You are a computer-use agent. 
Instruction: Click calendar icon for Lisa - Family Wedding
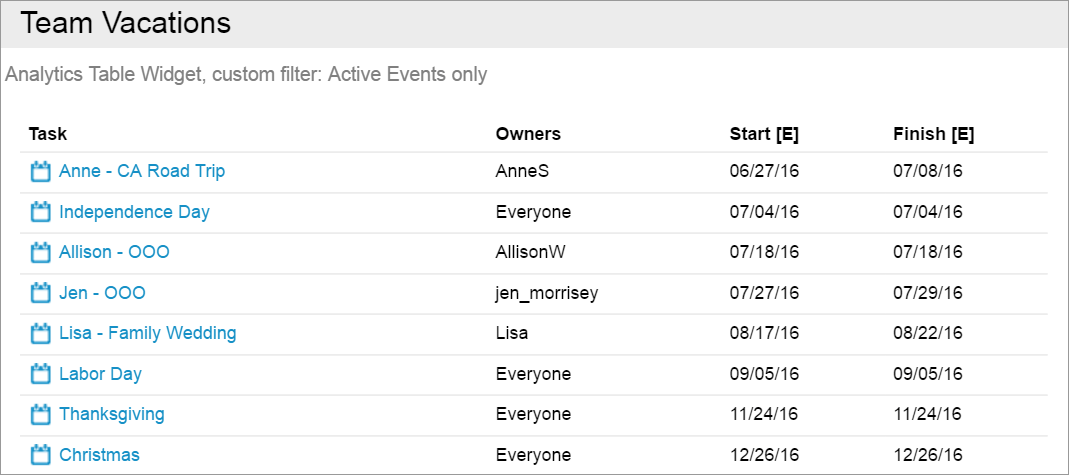pyautogui.click(x=41, y=334)
